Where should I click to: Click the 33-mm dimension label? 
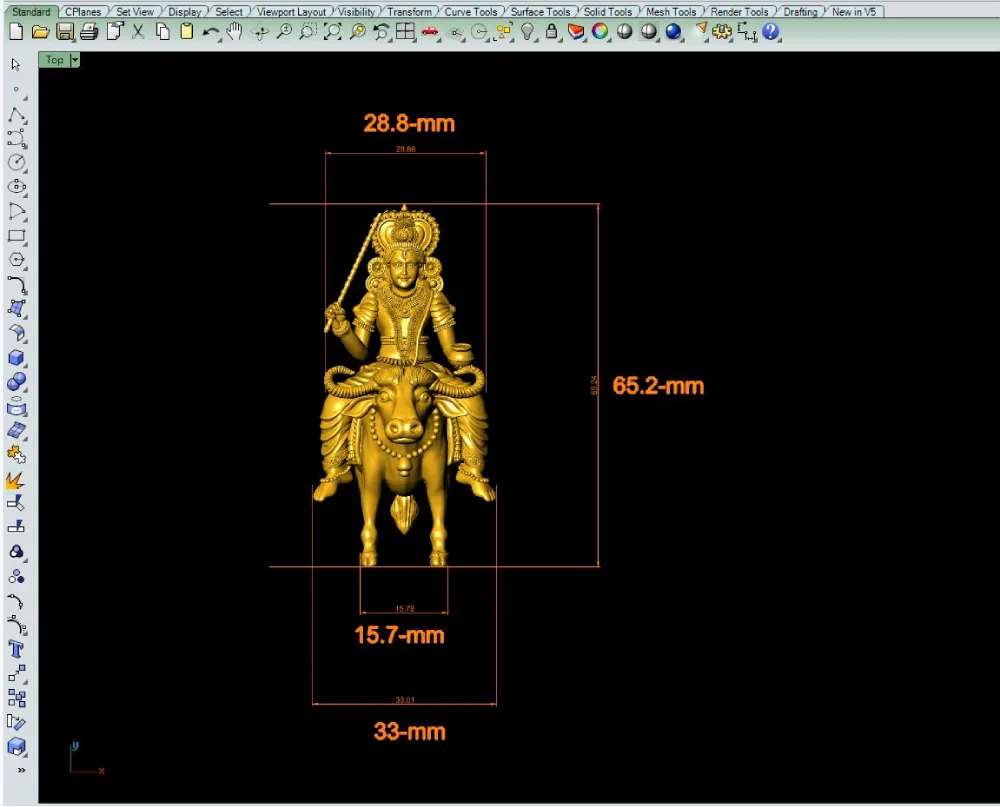[409, 731]
